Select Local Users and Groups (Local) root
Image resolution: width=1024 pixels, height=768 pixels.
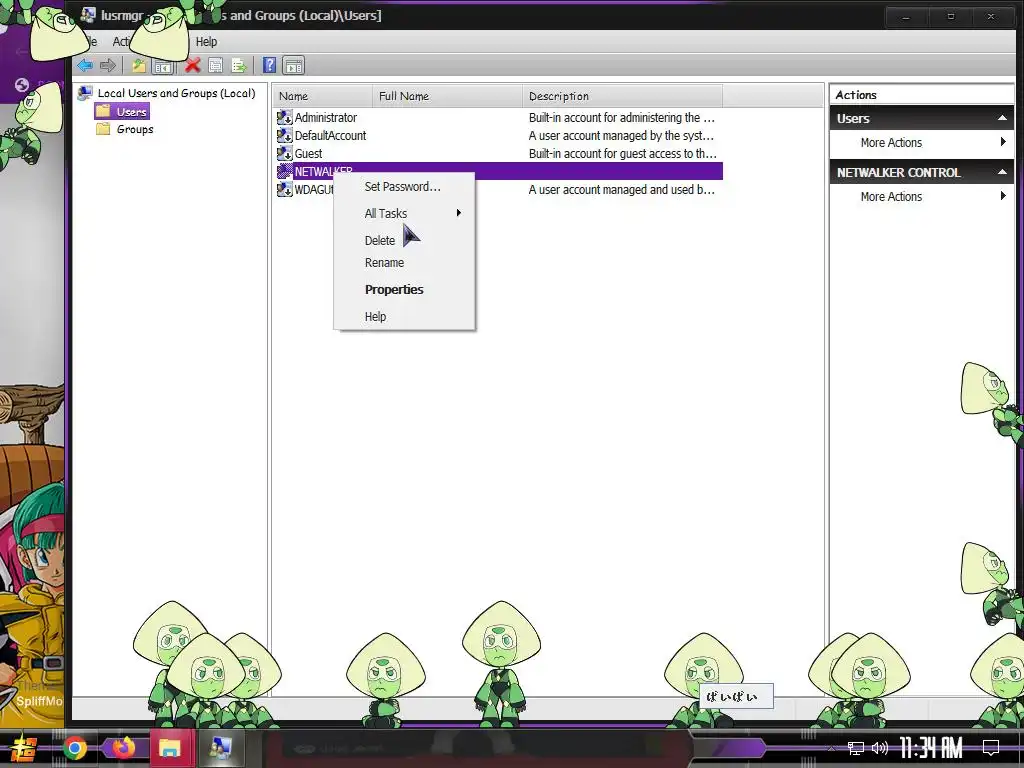[x=176, y=93]
